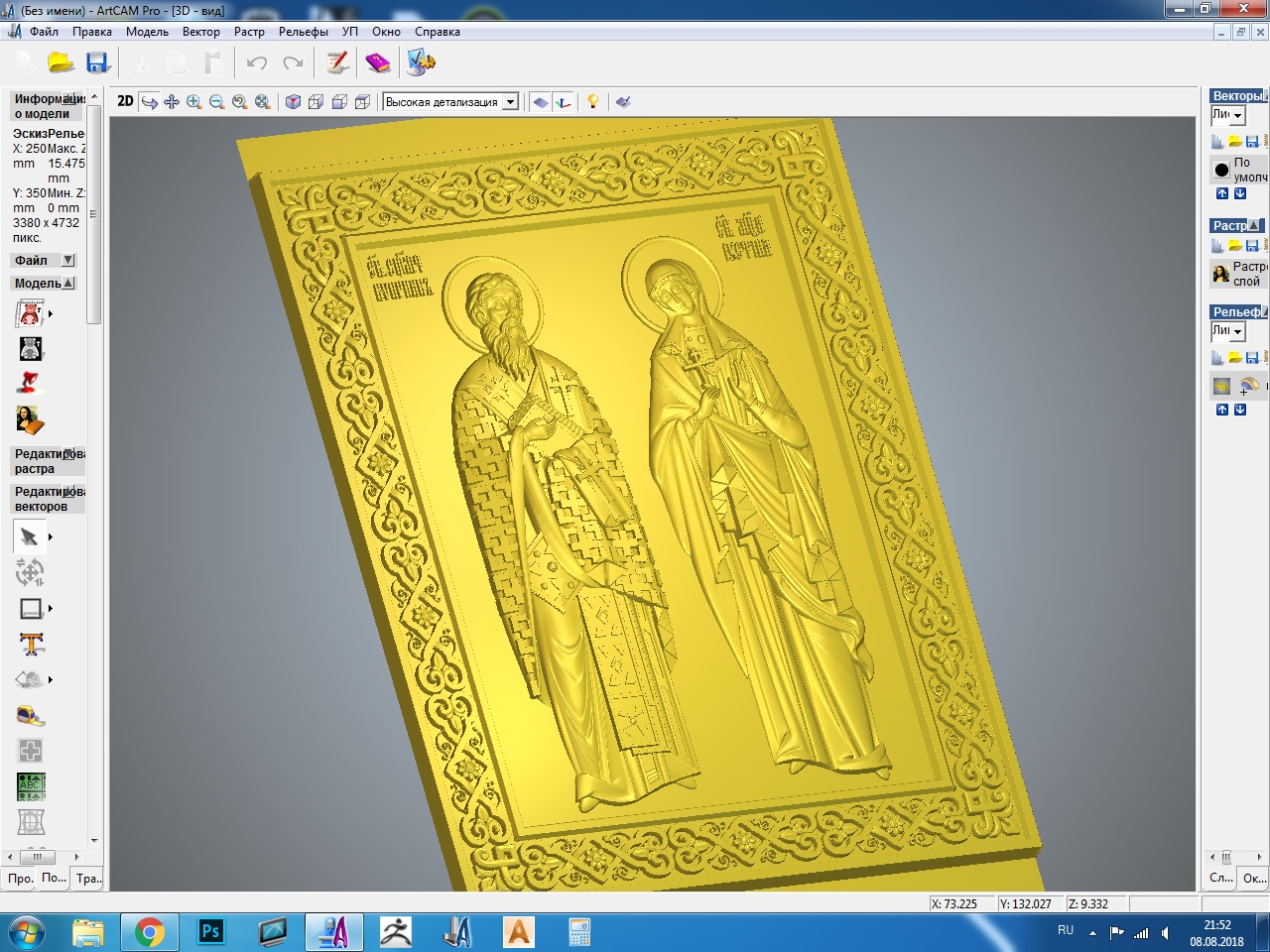Toggle the light bulb lighting icon

[x=593, y=101]
